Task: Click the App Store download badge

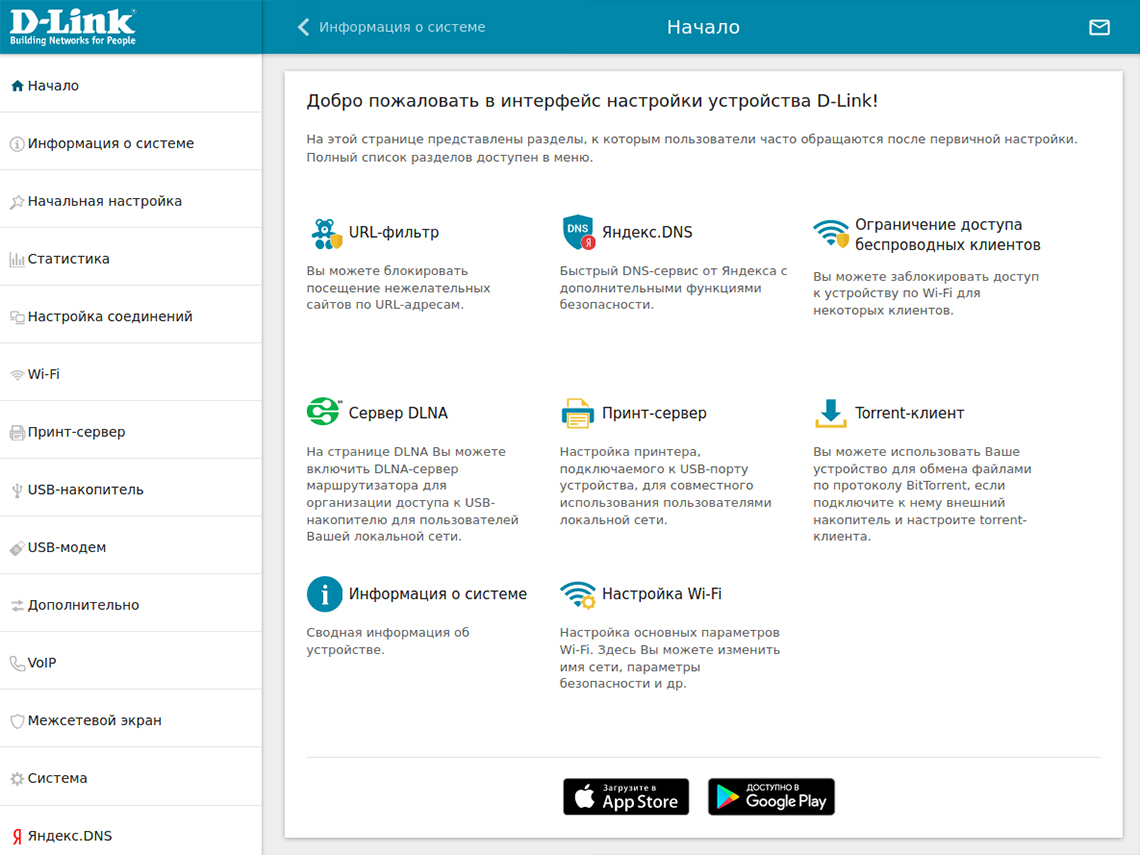Action: [626, 797]
